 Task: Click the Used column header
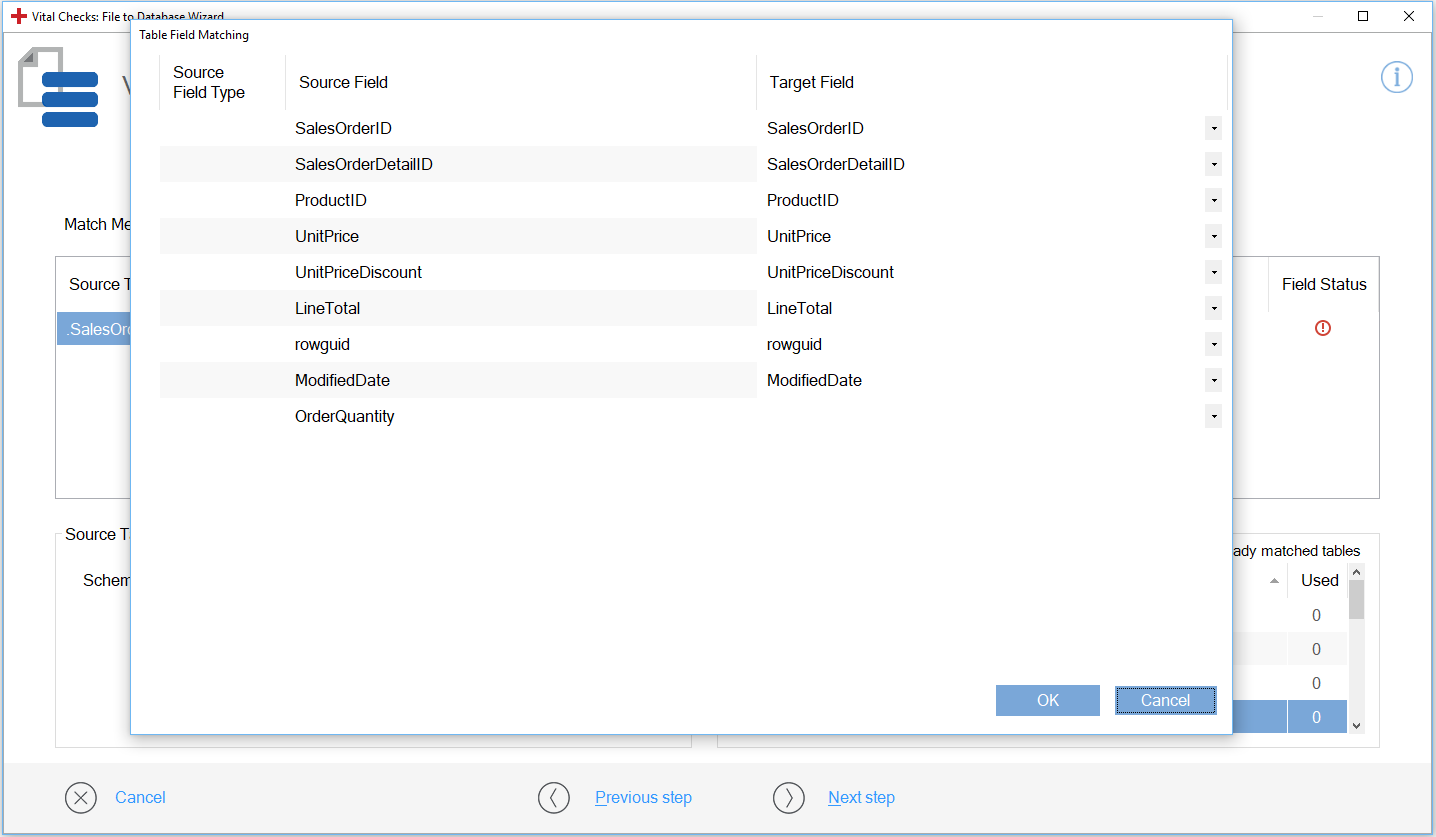[x=1319, y=580]
